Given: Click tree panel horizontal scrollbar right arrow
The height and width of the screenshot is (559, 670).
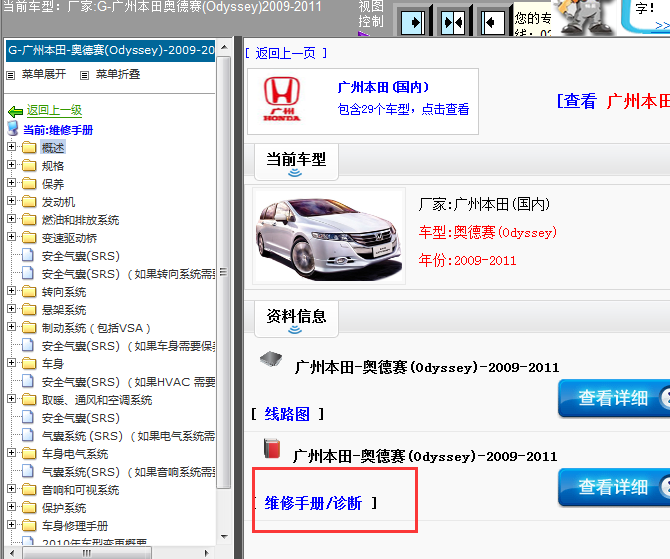Looking at the screenshot, I should [x=207, y=553].
